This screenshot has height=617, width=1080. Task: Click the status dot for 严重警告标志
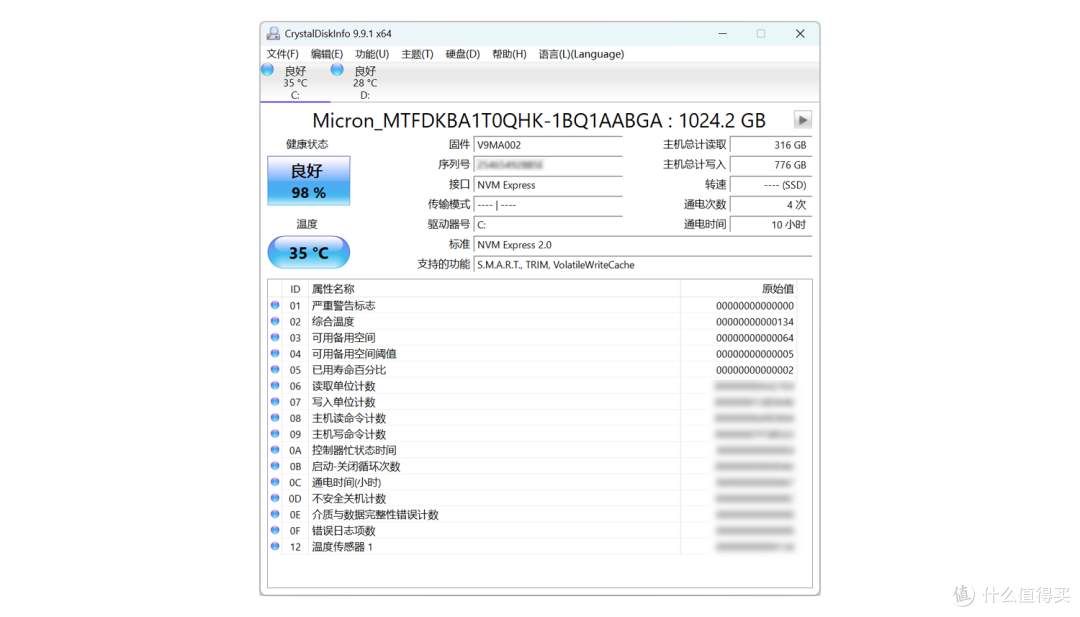pyautogui.click(x=275, y=305)
